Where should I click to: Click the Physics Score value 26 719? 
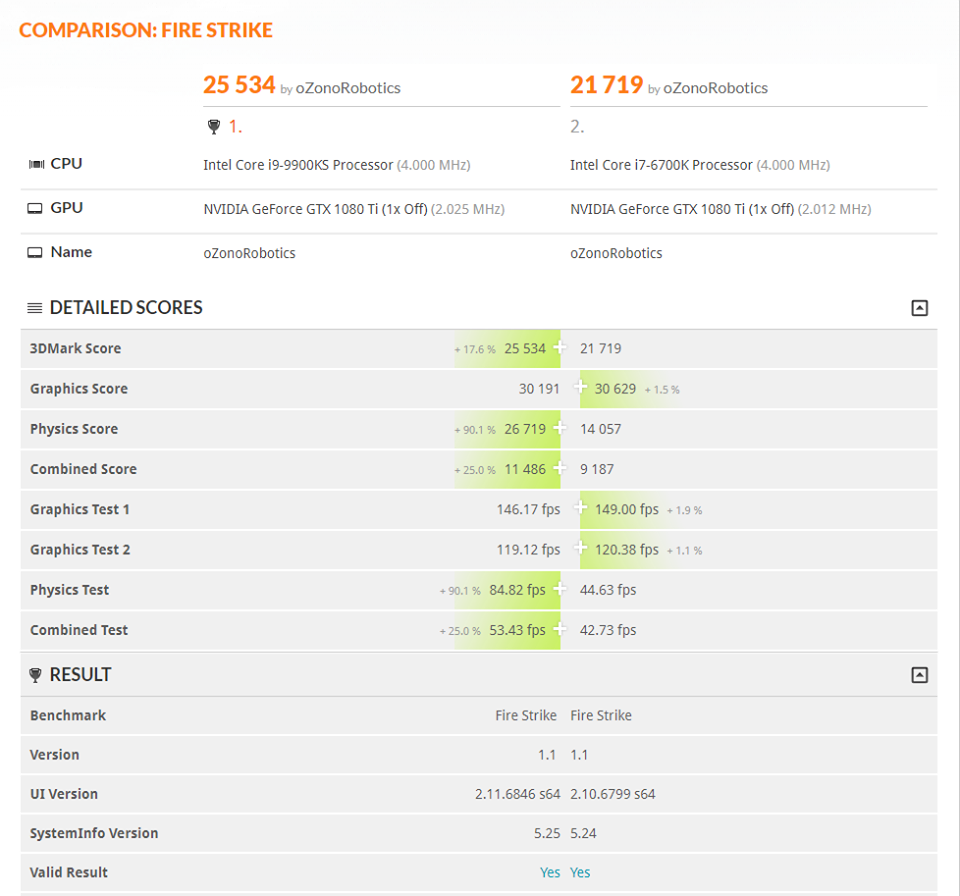(525, 429)
